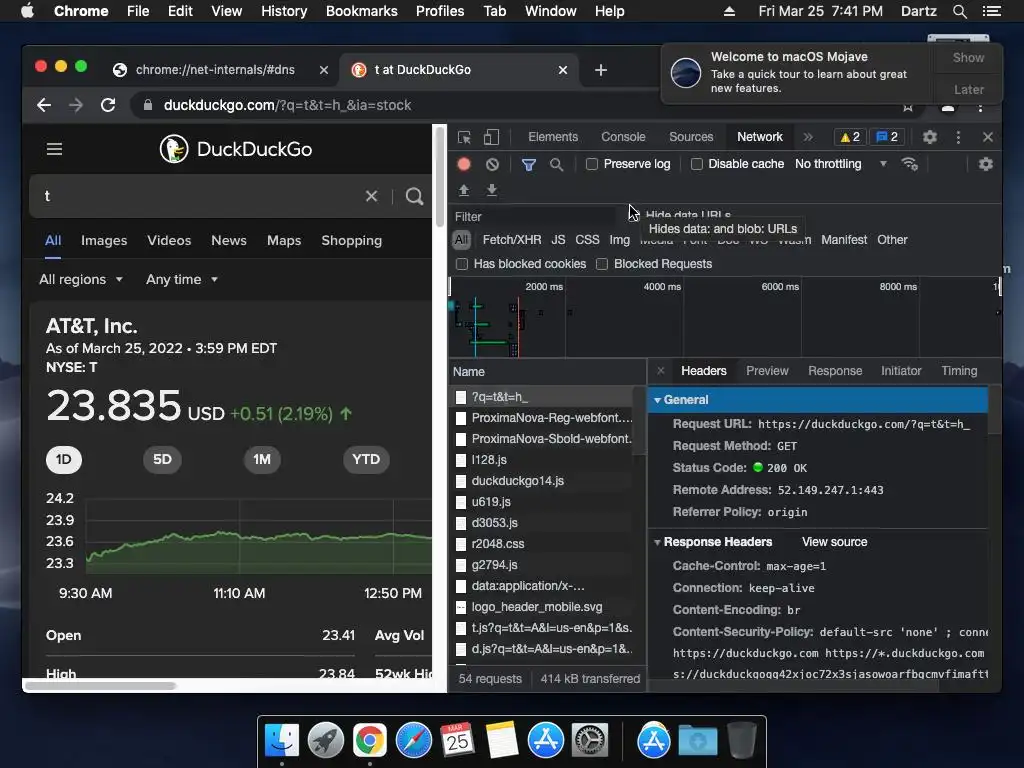Filter requests by Fetch/XHR
This screenshot has width=1024, height=768.
511,240
